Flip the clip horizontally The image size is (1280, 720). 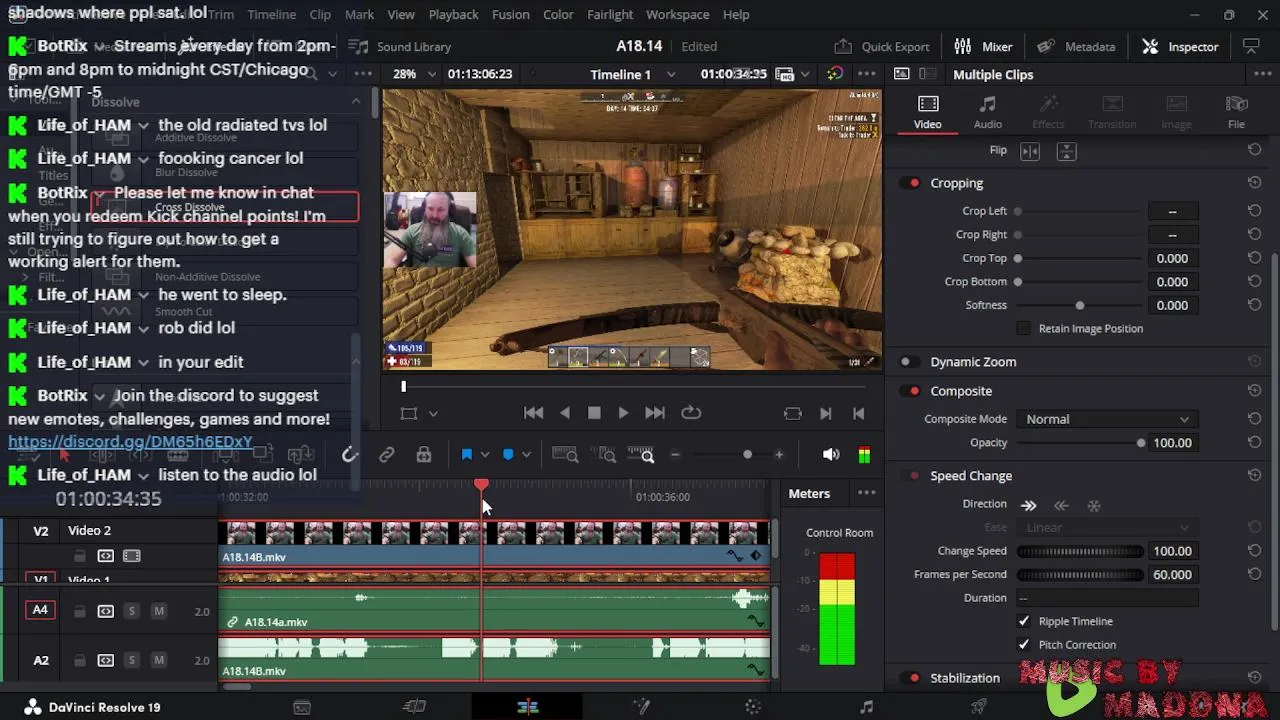click(1030, 151)
